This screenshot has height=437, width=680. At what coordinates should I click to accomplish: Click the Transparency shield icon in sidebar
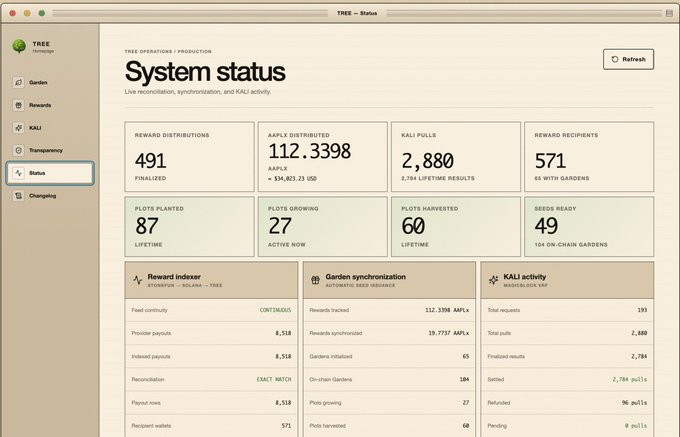[x=18, y=150]
